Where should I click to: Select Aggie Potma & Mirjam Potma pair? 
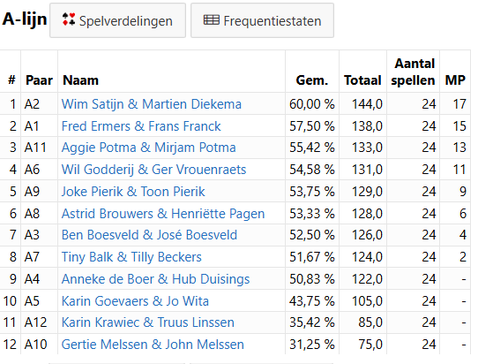[x=149, y=147]
